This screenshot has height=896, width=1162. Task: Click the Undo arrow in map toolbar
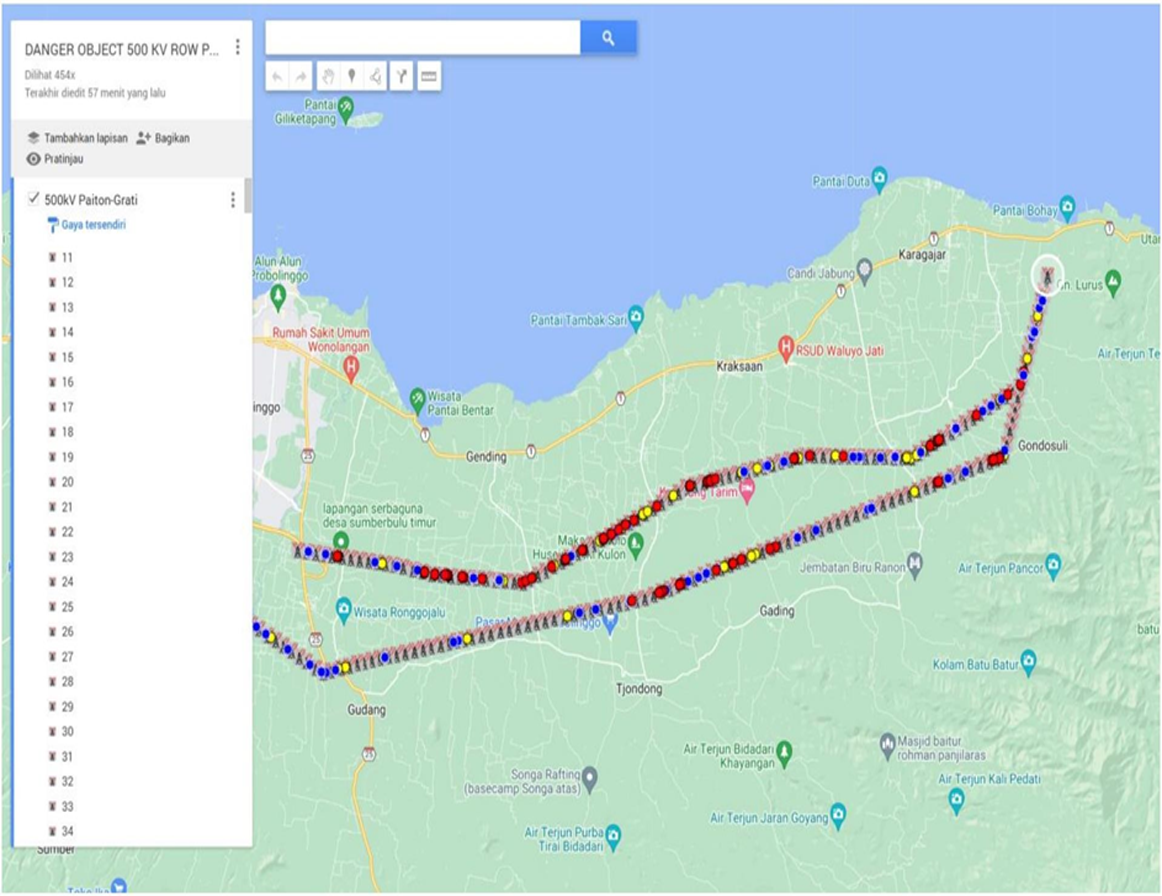point(277,77)
